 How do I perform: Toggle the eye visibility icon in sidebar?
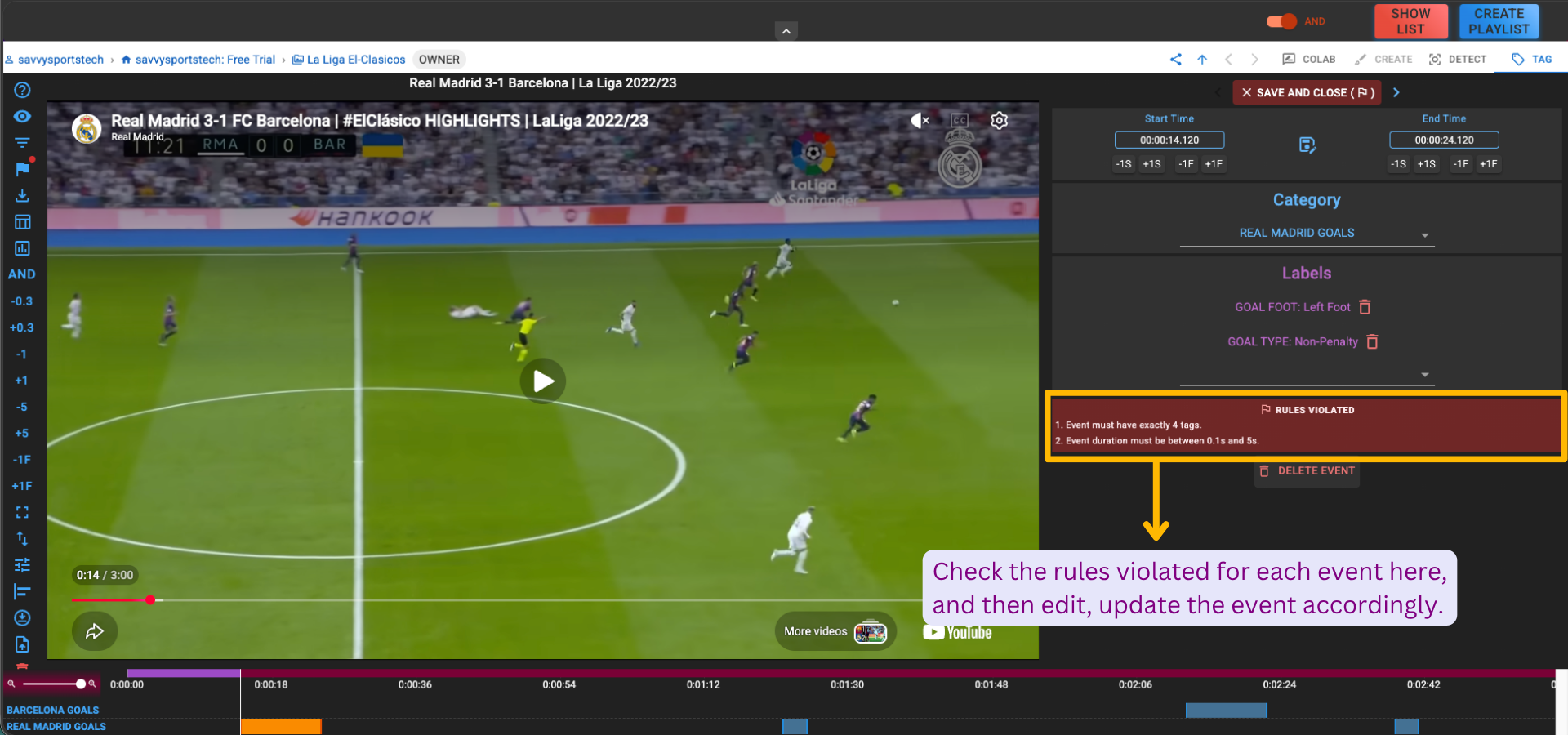pos(22,117)
